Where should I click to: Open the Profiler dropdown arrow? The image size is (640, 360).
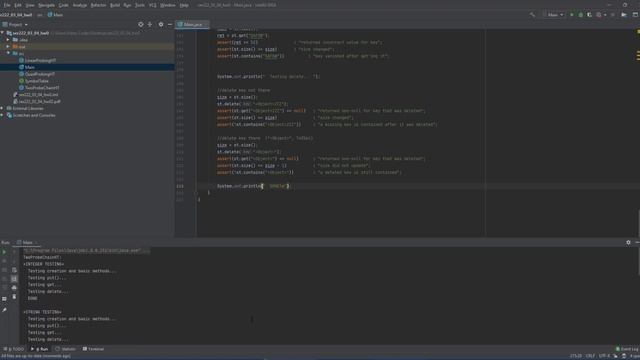(605, 15)
